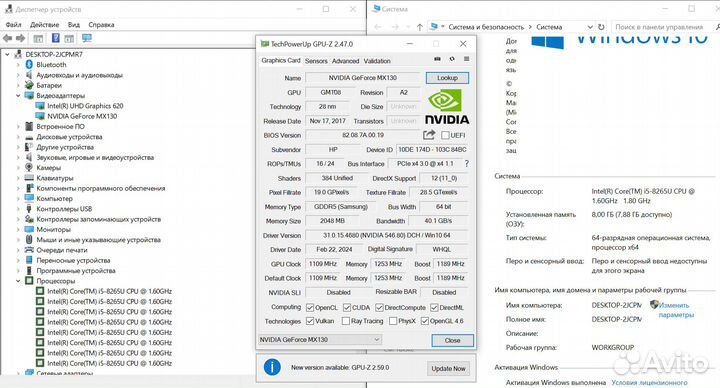This screenshot has width=720, height=388.
Task: Click the up arrow in Система window
Action: [419, 27]
